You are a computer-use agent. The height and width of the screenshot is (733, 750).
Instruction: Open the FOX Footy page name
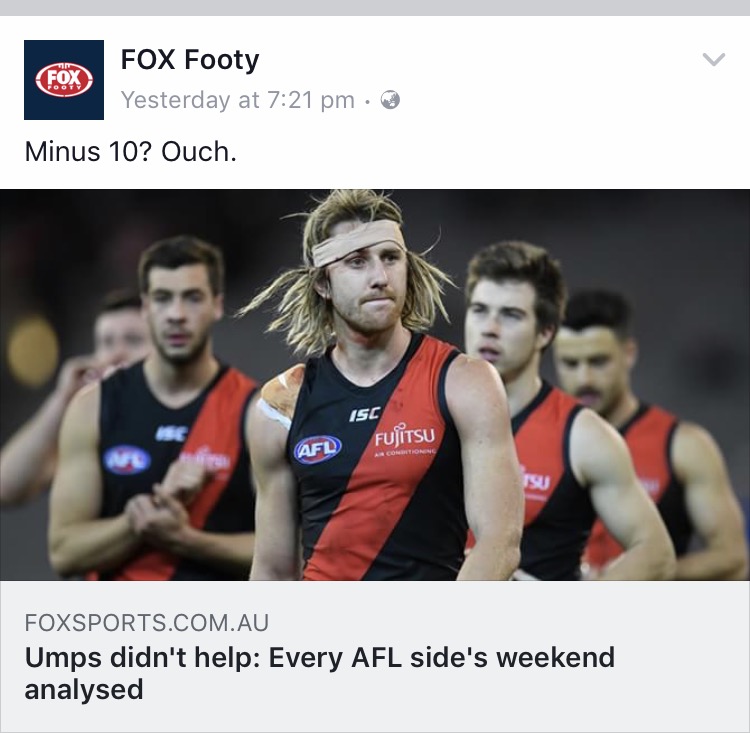point(190,60)
